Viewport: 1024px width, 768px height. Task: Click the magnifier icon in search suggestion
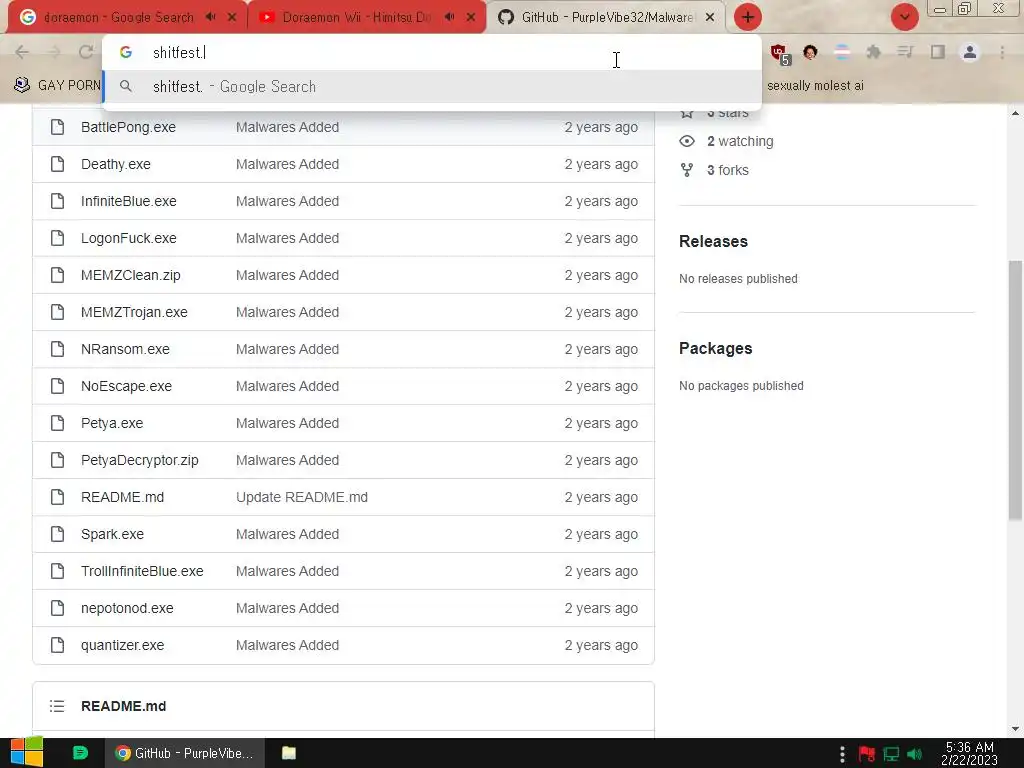pos(125,86)
